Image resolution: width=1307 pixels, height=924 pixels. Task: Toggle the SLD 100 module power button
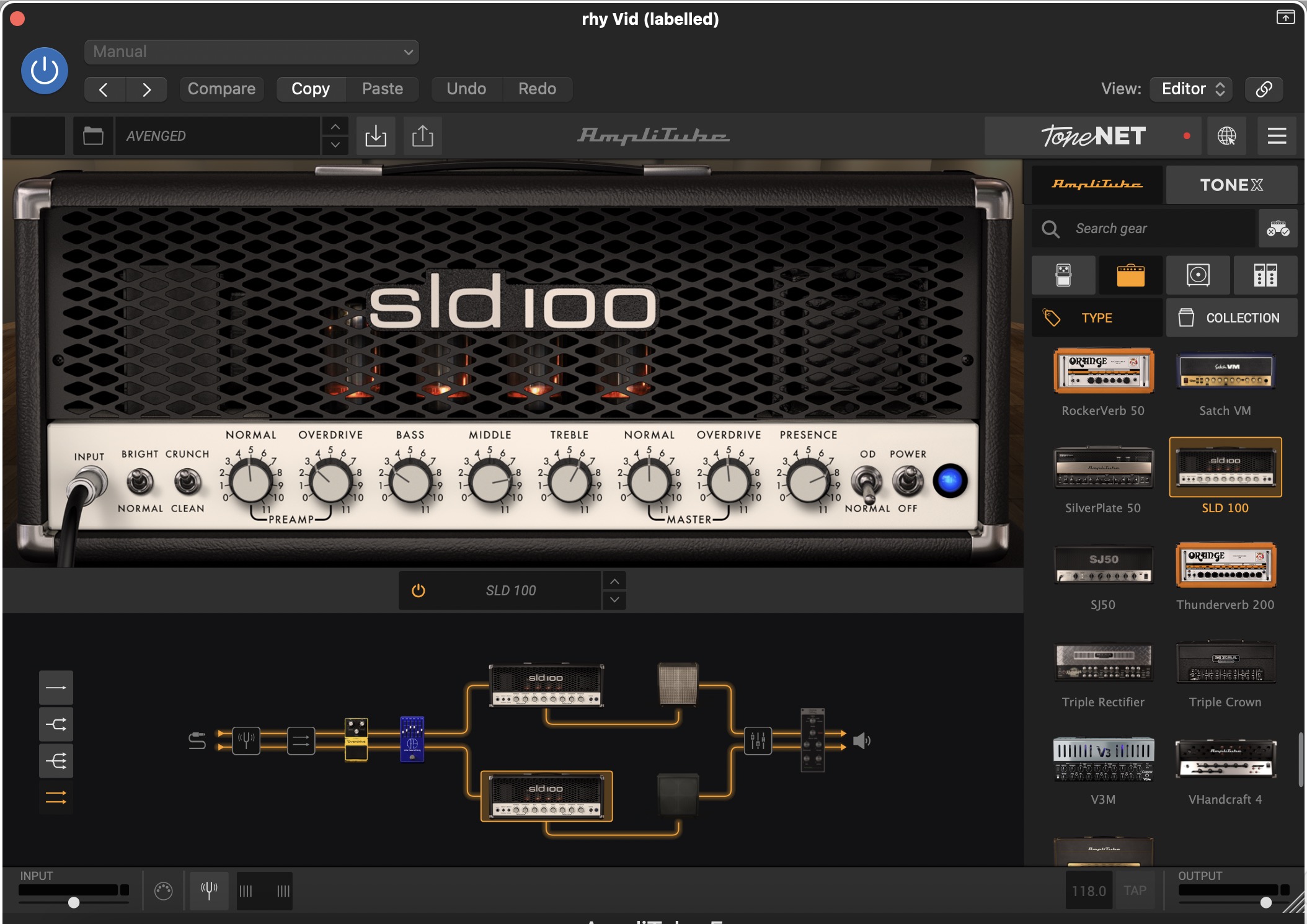click(x=419, y=590)
